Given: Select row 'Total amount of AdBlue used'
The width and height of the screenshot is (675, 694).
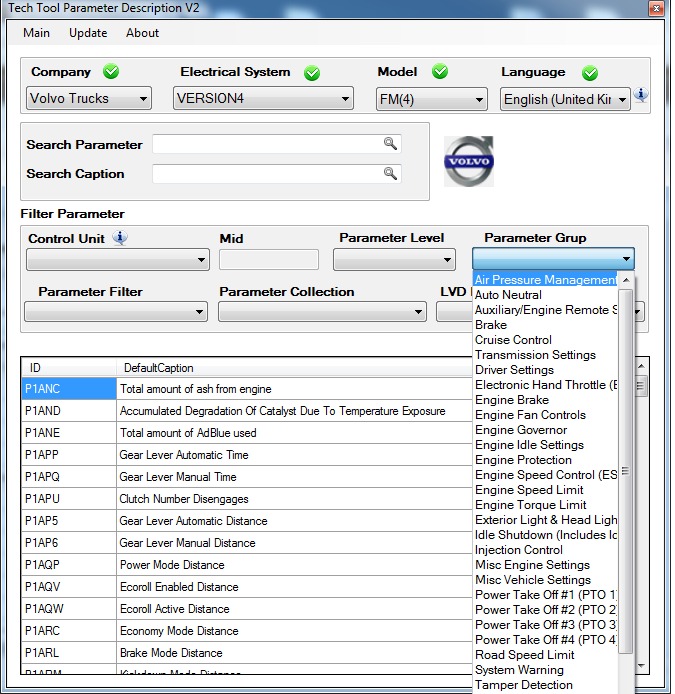Looking at the screenshot, I should [x=247, y=433].
